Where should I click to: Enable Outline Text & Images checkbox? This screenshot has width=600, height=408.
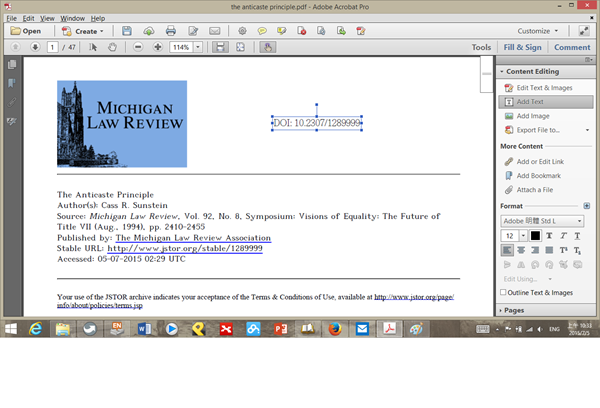tap(503, 292)
